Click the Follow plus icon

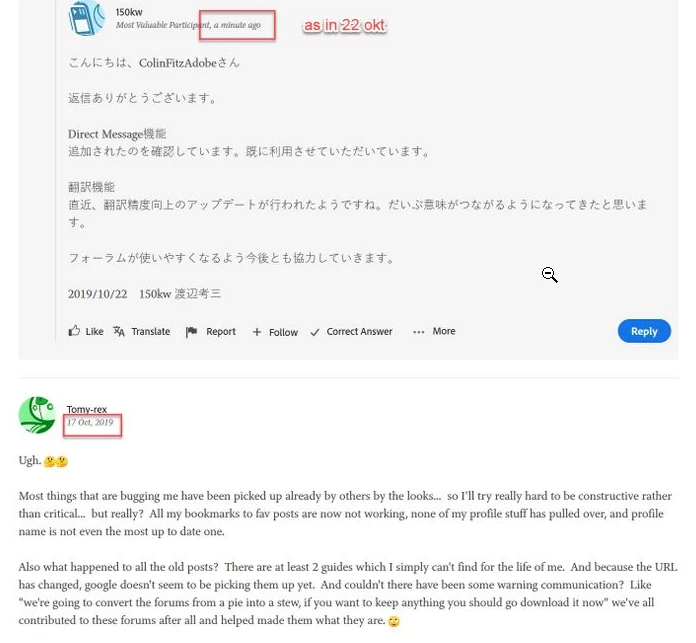(257, 332)
